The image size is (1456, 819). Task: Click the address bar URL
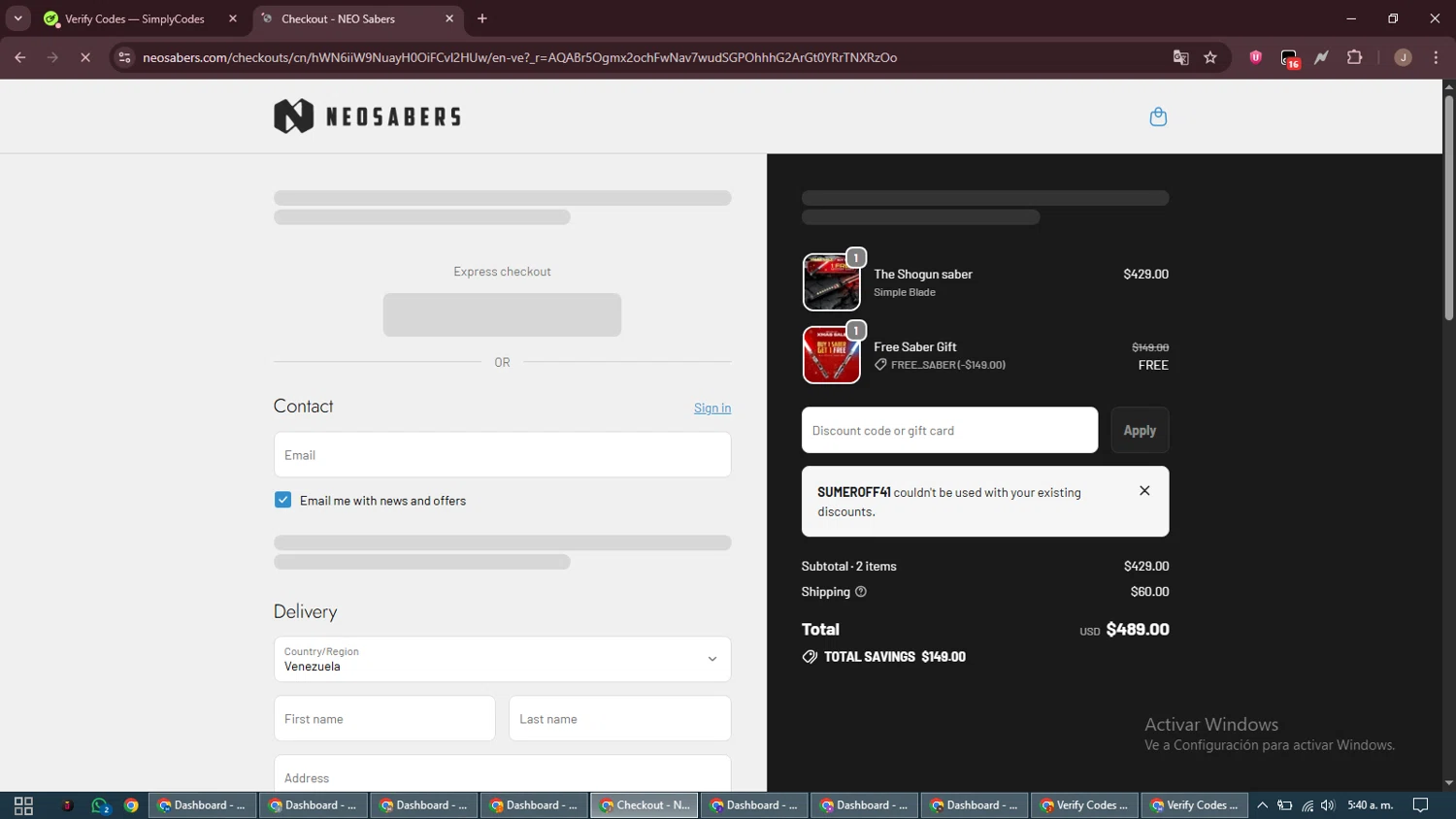(x=519, y=57)
